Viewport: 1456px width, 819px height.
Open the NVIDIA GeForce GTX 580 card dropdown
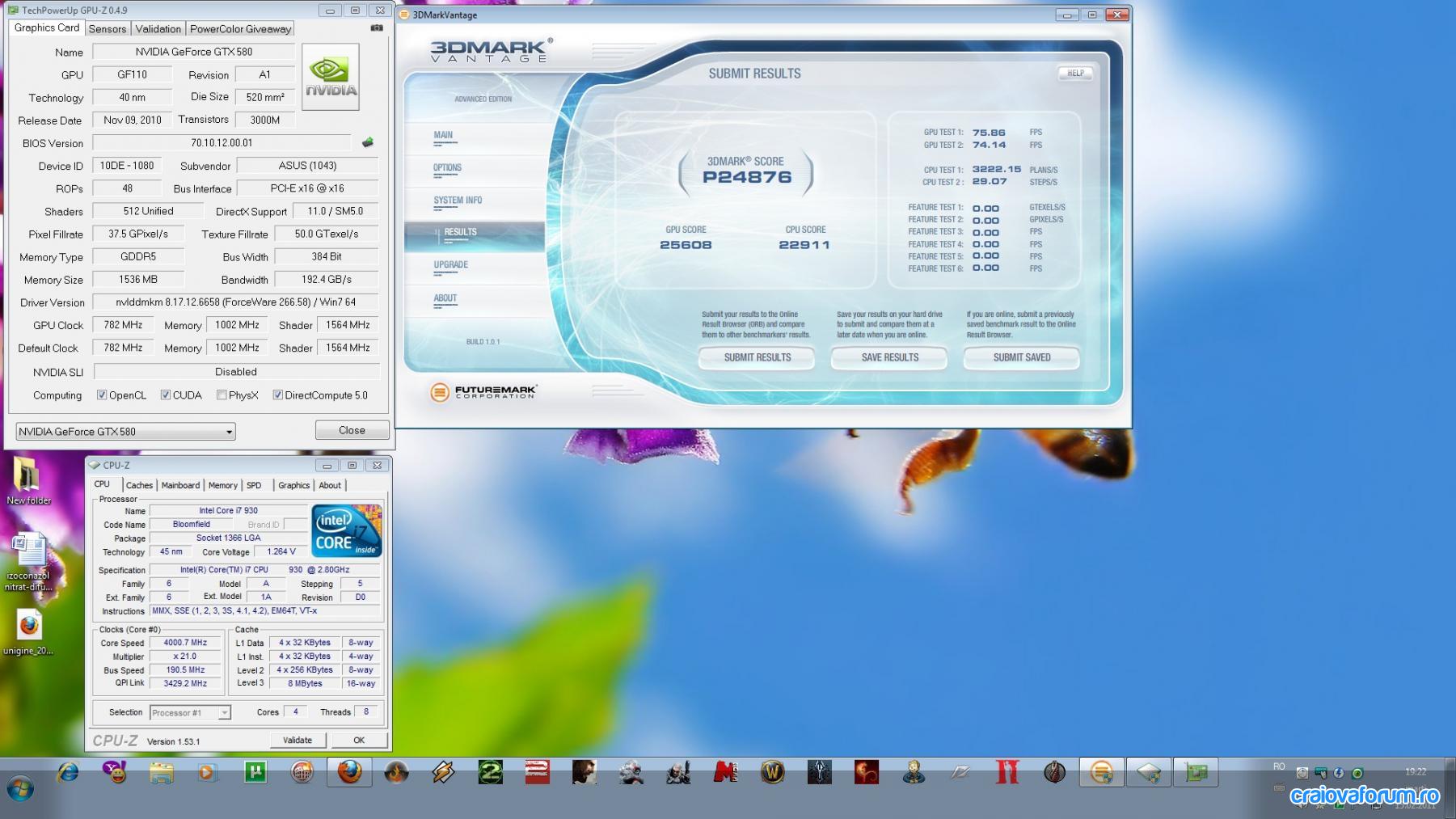[125, 432]
